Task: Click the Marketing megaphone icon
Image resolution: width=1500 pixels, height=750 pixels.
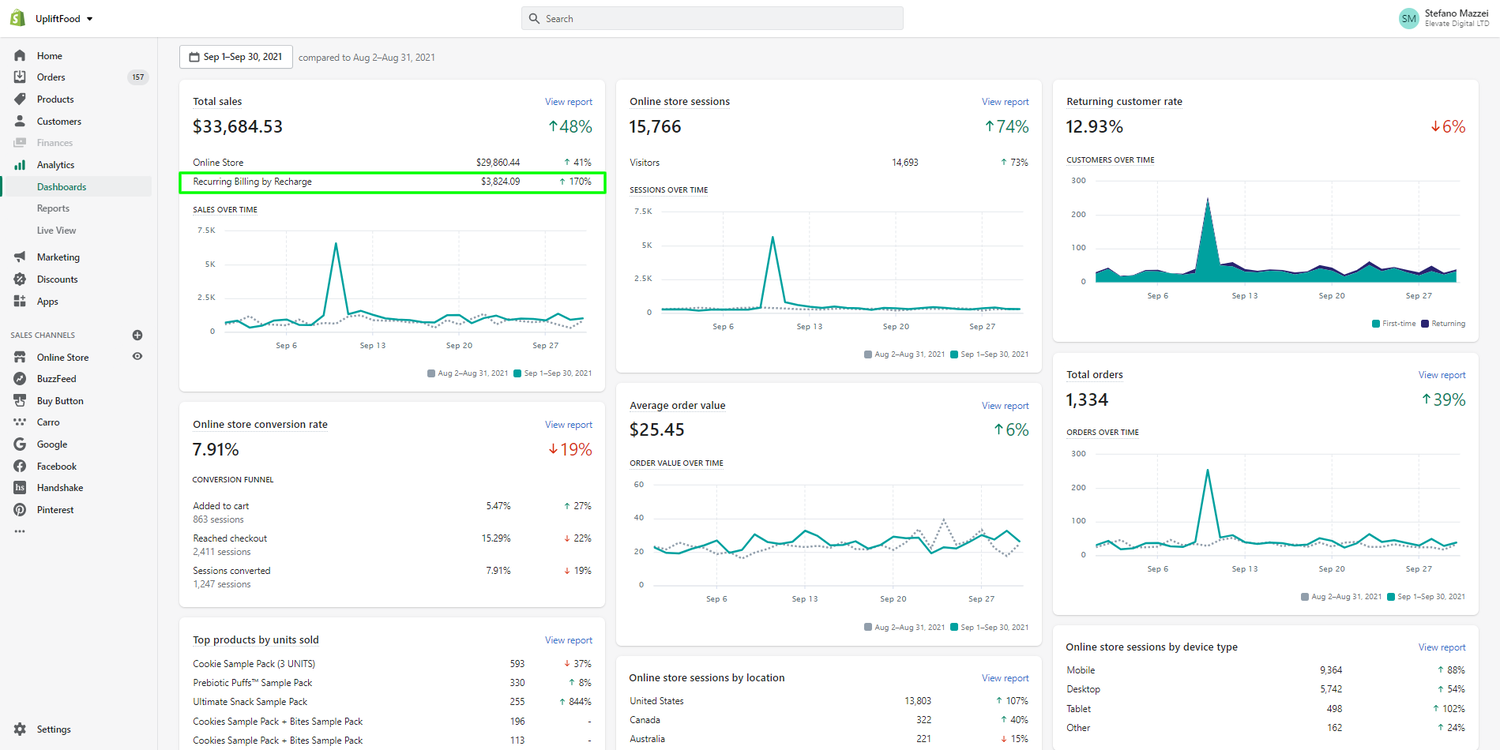Action: tap(20, 257)
